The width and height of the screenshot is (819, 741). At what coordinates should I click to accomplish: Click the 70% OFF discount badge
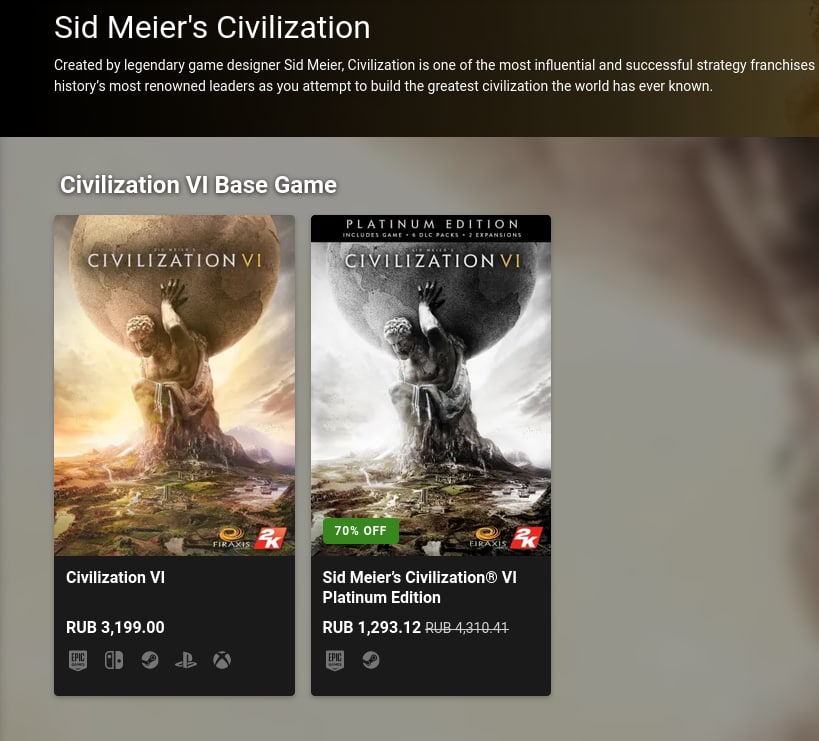click(361, 531)
